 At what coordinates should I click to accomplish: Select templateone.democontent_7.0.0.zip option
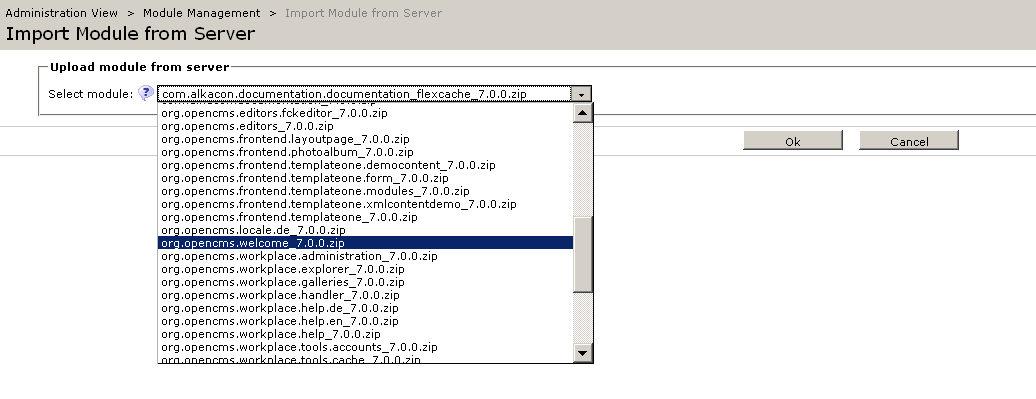coord(365,164)
